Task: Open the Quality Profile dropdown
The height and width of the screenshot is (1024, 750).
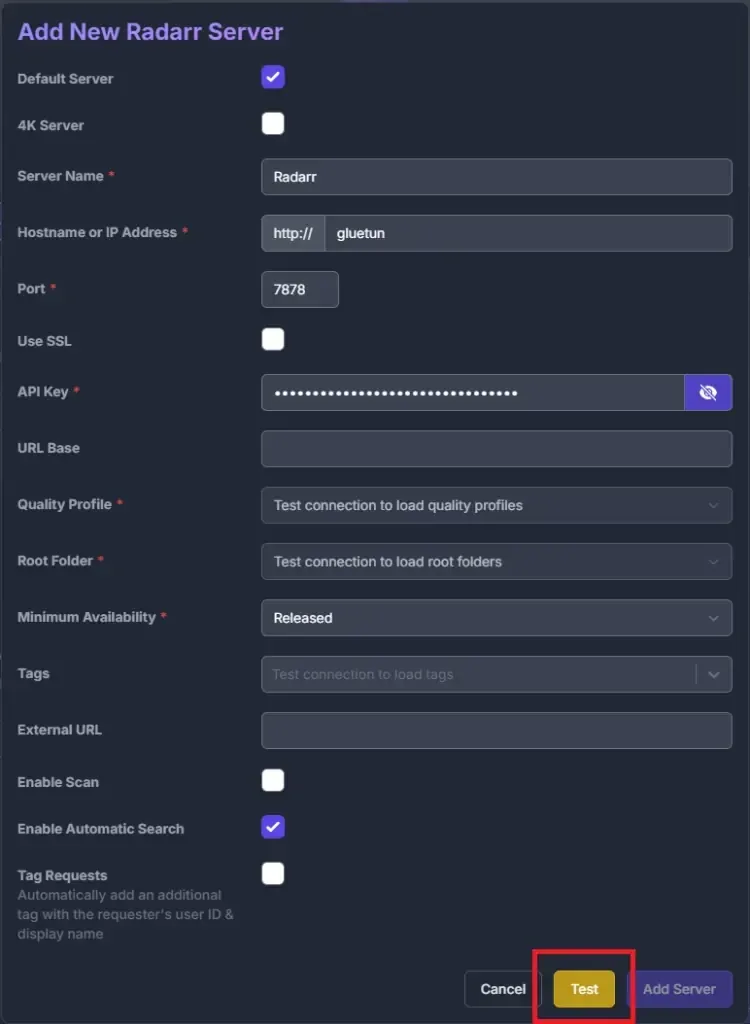Action: tap(496, 505)
